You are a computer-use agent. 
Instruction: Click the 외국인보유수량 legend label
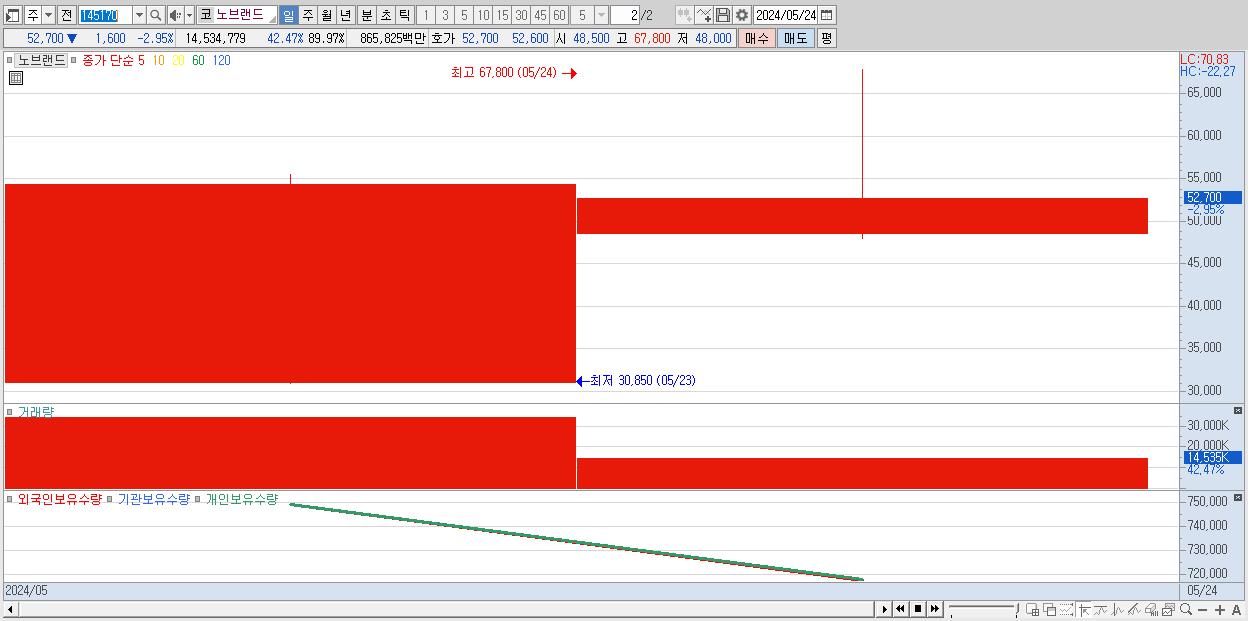(x=60, y=499)
